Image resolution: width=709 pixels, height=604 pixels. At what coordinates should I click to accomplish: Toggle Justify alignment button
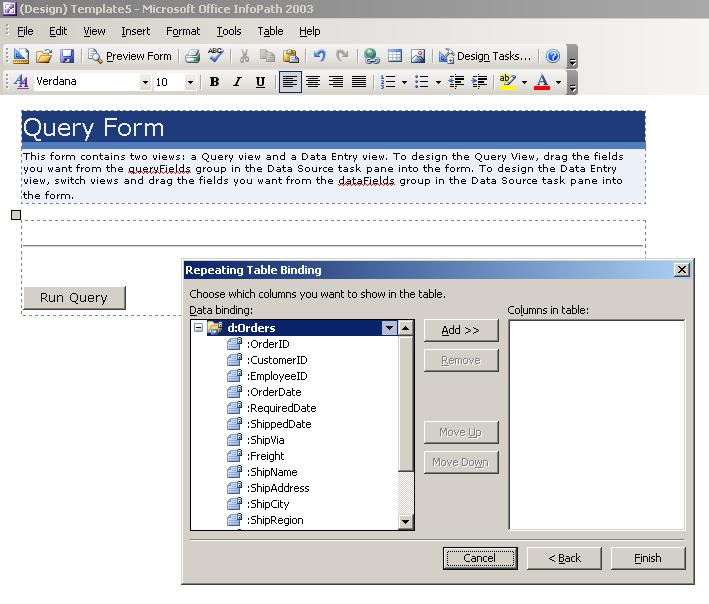(359, 82)
